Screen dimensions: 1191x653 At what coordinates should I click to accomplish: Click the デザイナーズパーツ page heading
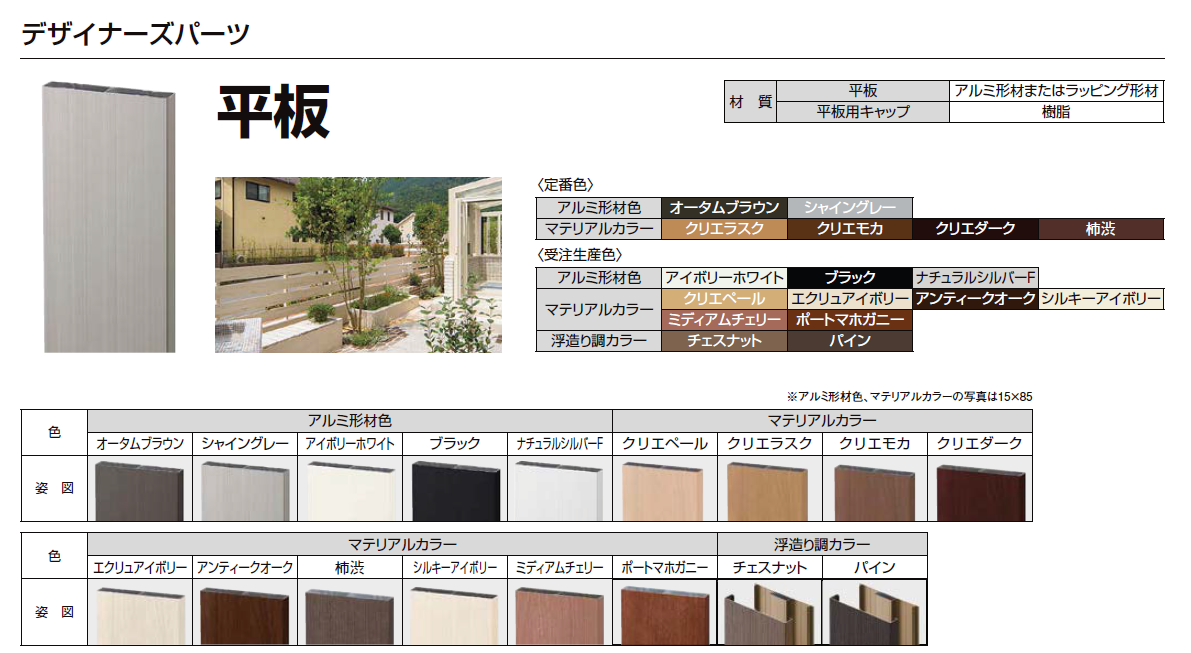[x=135, y=32]
